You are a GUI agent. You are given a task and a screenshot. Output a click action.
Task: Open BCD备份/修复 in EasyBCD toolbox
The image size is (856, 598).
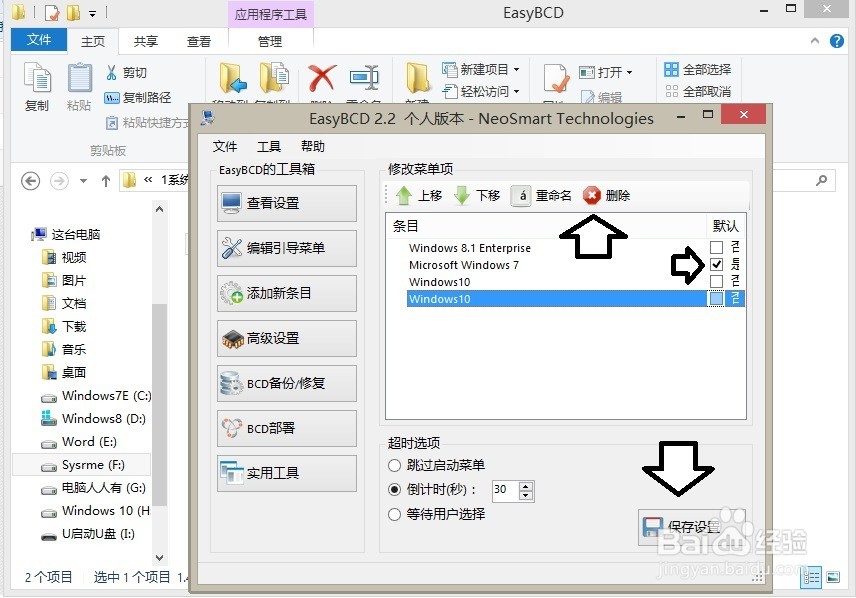[287, 383]
